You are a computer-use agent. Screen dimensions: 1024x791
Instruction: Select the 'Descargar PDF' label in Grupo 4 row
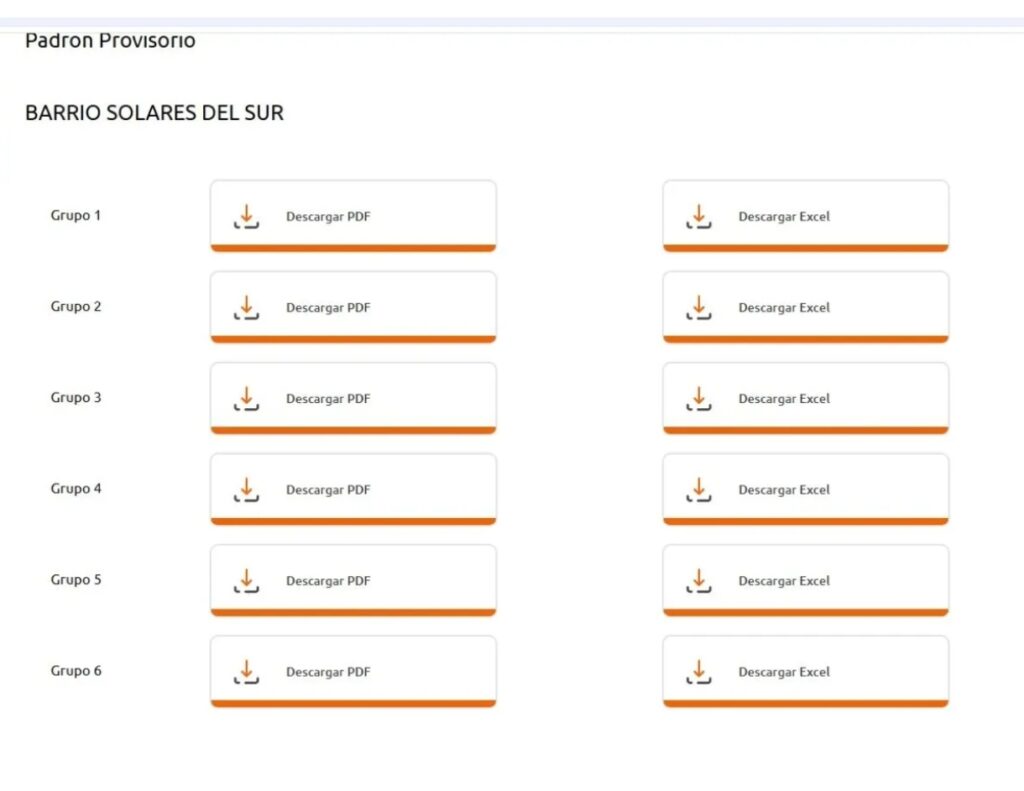point(328,490)
